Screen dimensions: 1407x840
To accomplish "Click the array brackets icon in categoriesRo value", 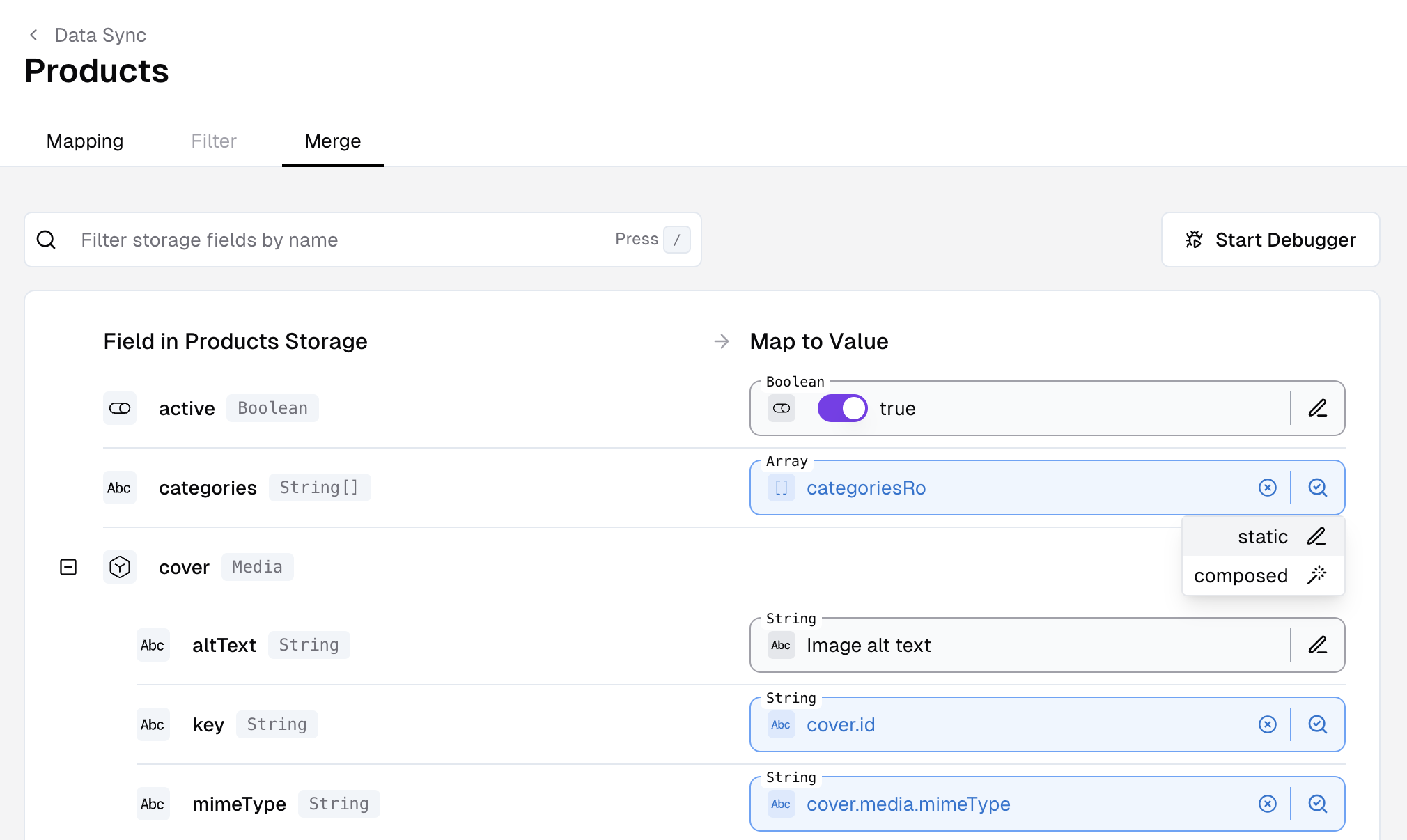I will [x=781, y=488].
